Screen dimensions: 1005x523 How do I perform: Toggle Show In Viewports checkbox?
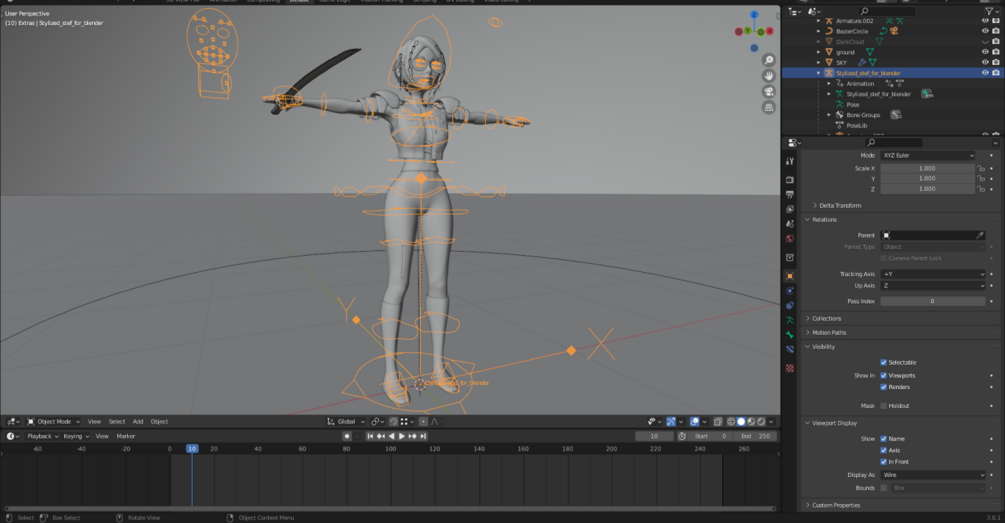pos(883,376)
